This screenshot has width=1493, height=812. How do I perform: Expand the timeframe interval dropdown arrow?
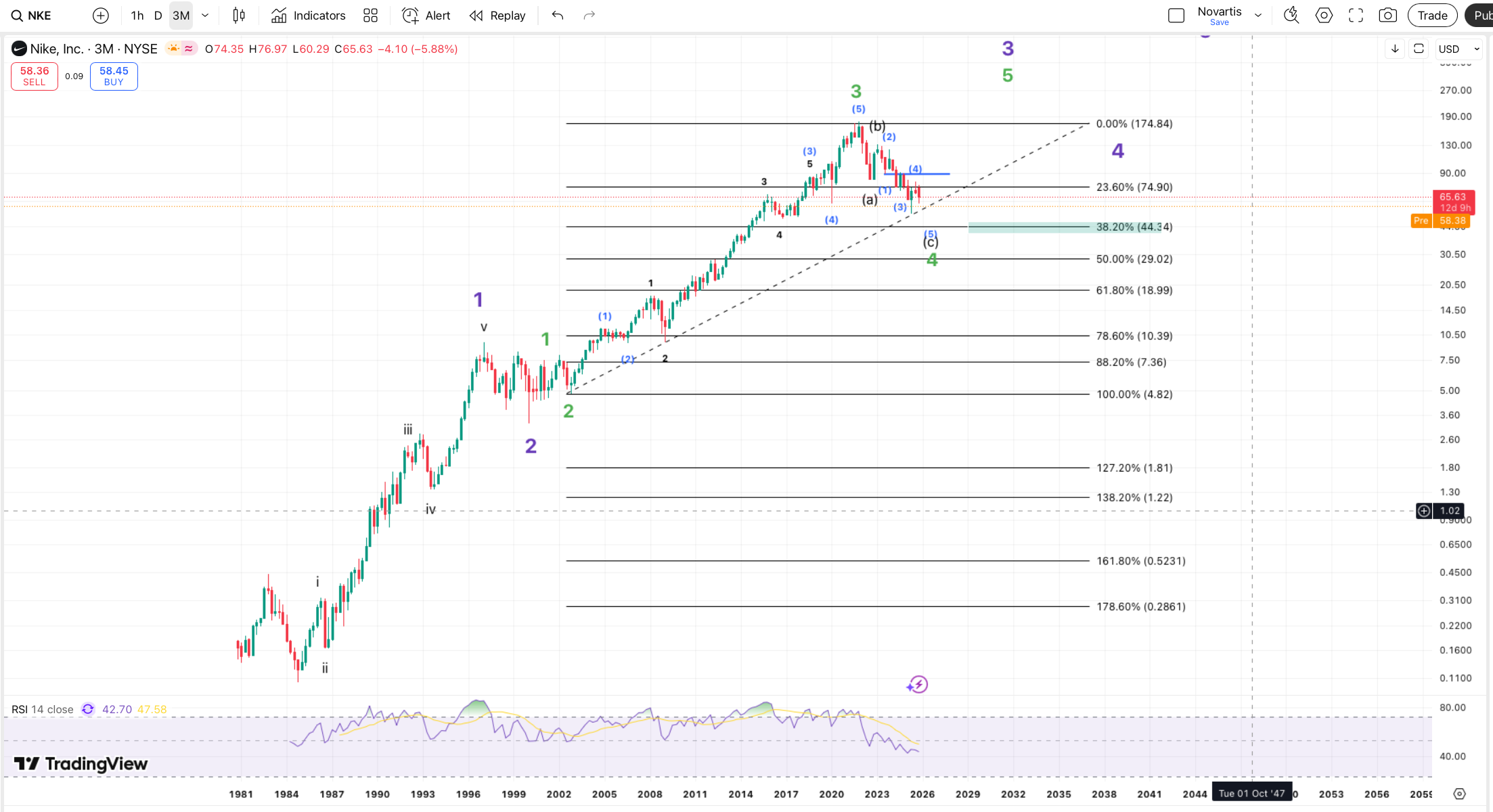click(205, 16)
